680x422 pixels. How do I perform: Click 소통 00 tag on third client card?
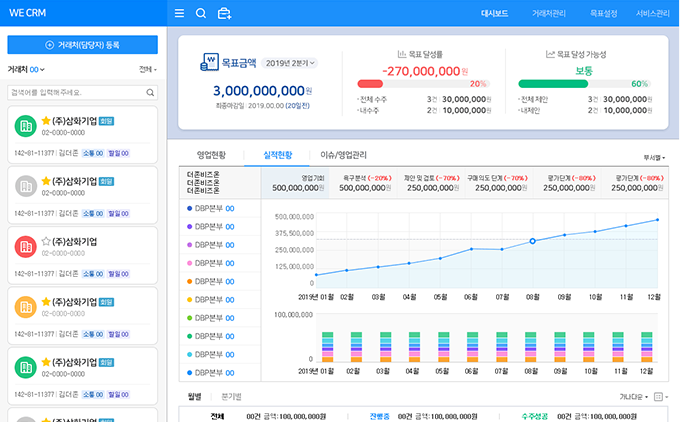click(x=93, y=274)
